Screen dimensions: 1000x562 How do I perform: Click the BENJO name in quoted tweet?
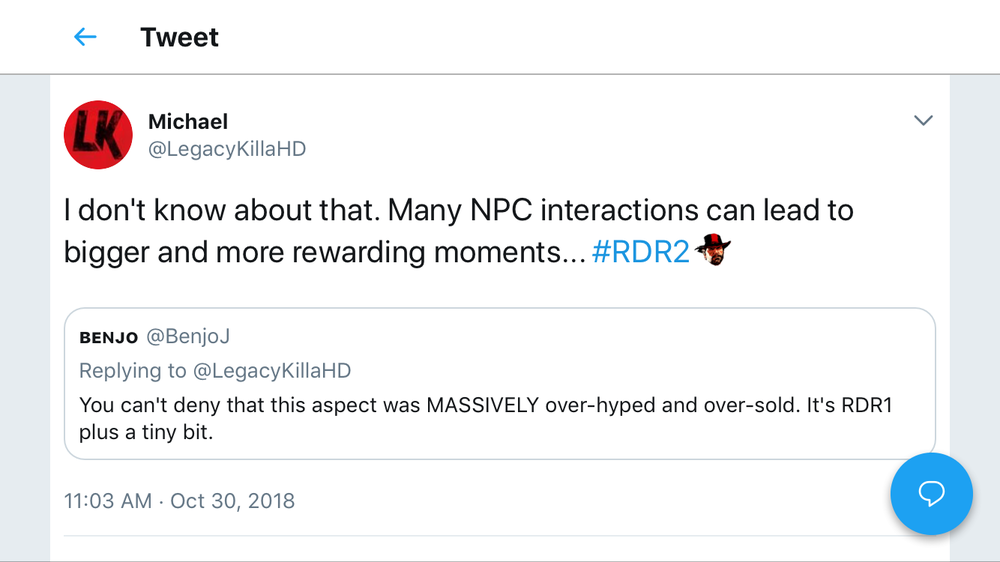[110, 337]
